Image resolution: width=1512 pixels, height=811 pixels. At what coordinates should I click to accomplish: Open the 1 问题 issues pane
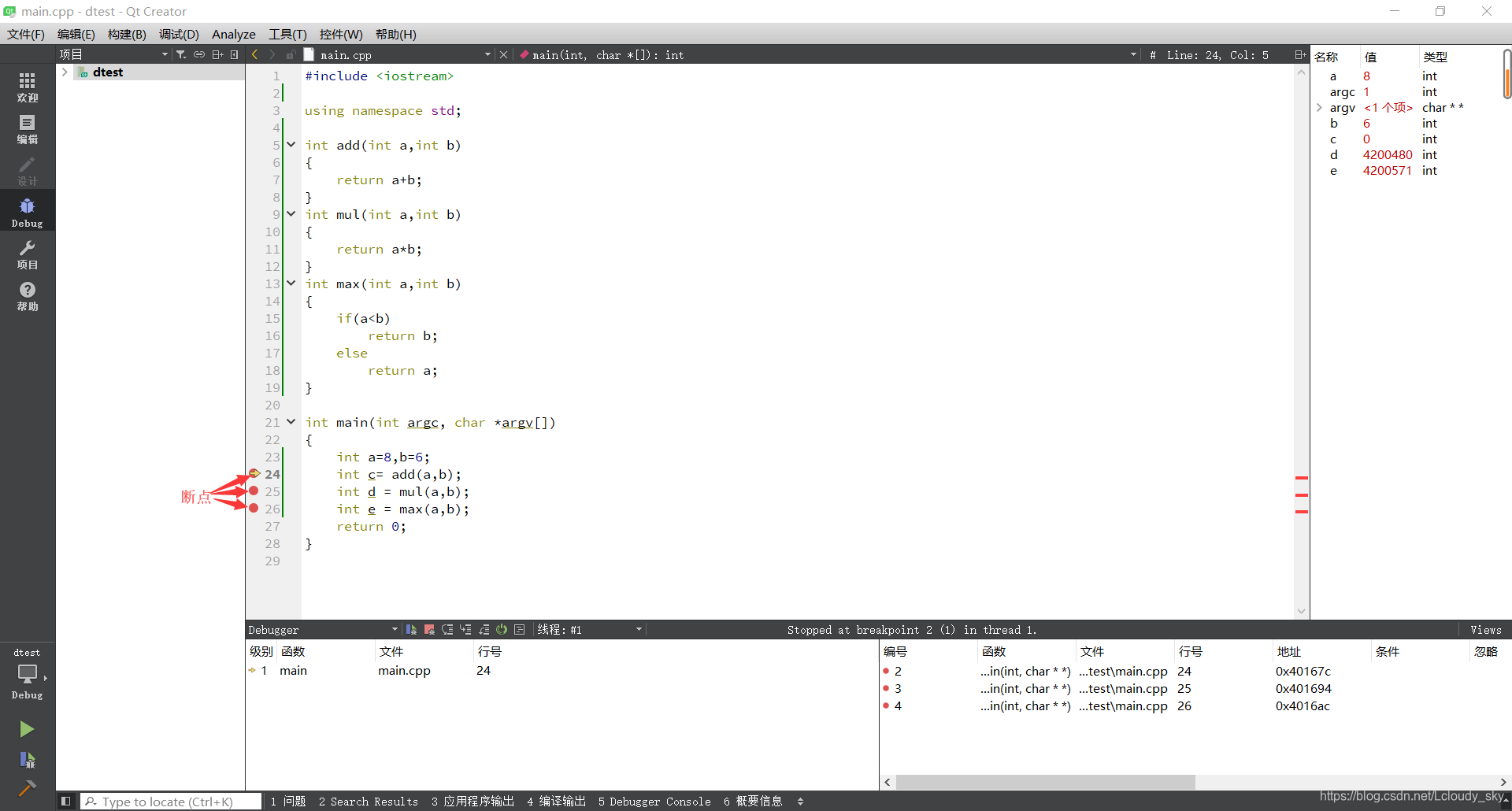[x=288, y=801]
